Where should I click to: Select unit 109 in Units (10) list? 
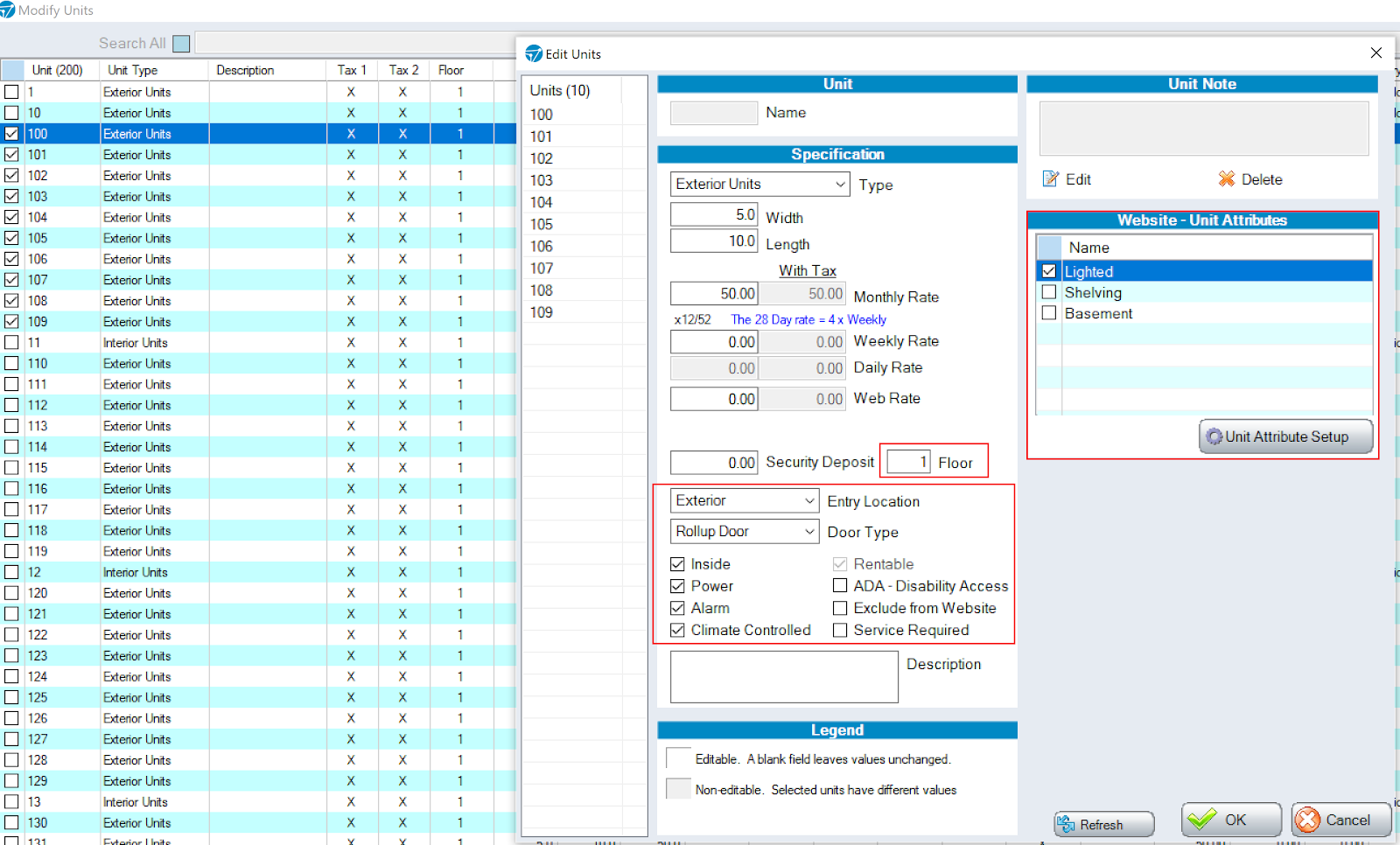click(542, 312)
